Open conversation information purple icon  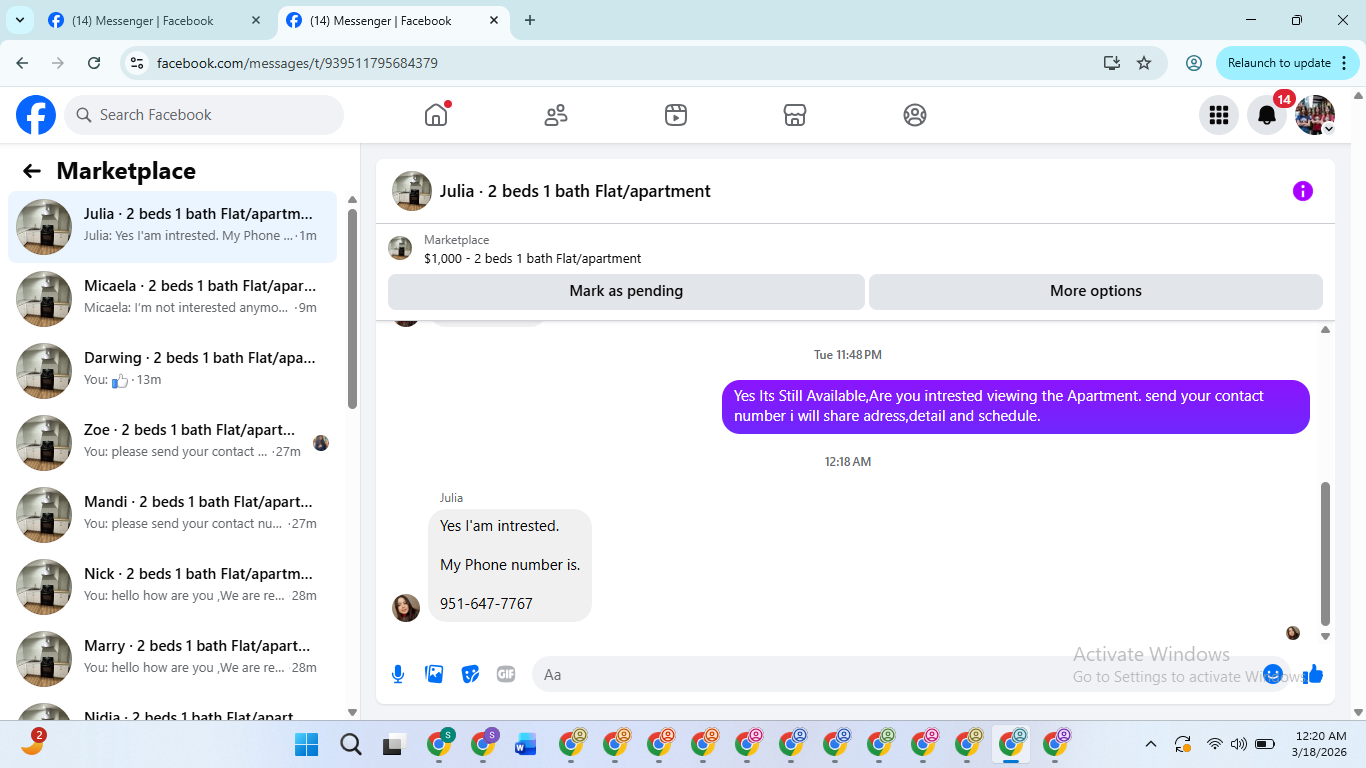tap(1303, 191)
